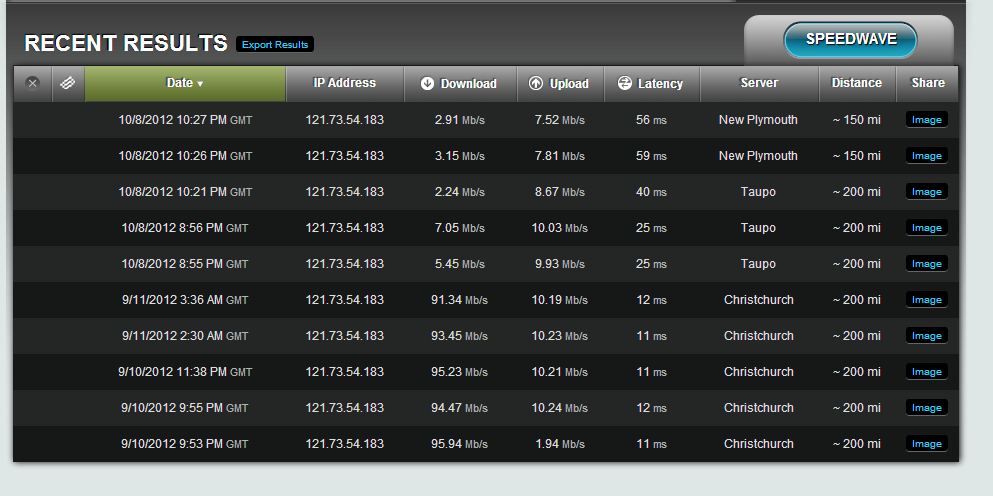This screenshot has height=496, width=993.
Task: Click the 7.52 Mb/s upload value
Action: [x=560, y=120]
